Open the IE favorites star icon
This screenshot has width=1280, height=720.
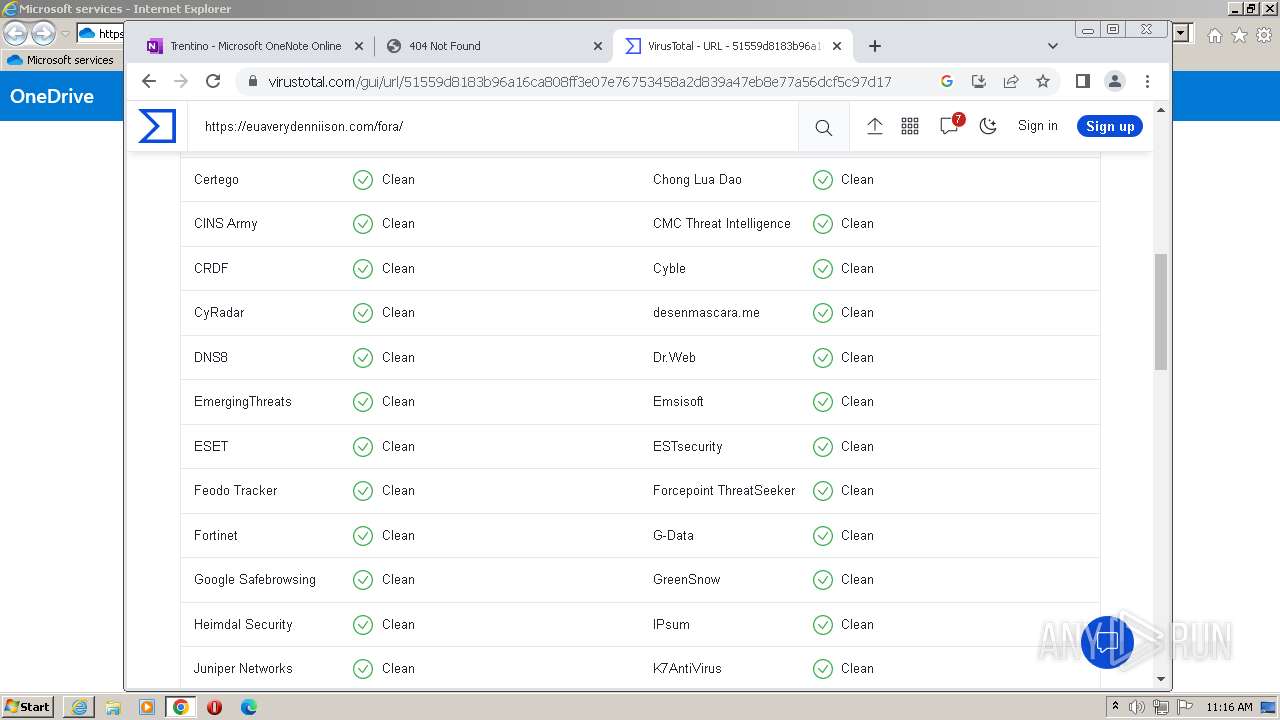1239,35
